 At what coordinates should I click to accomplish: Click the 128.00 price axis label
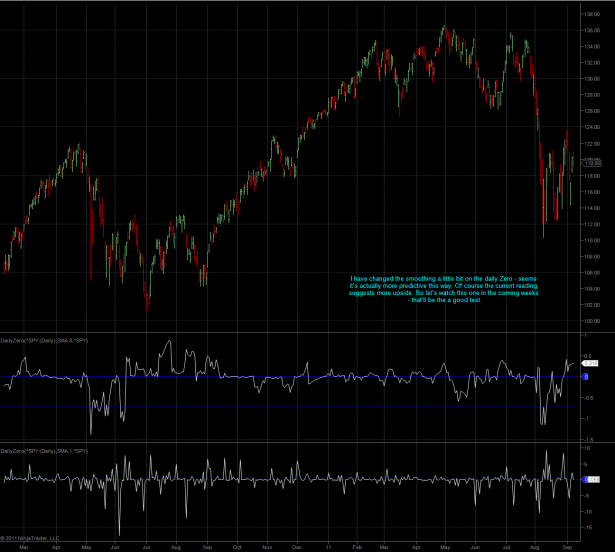[x=592, y=95]
